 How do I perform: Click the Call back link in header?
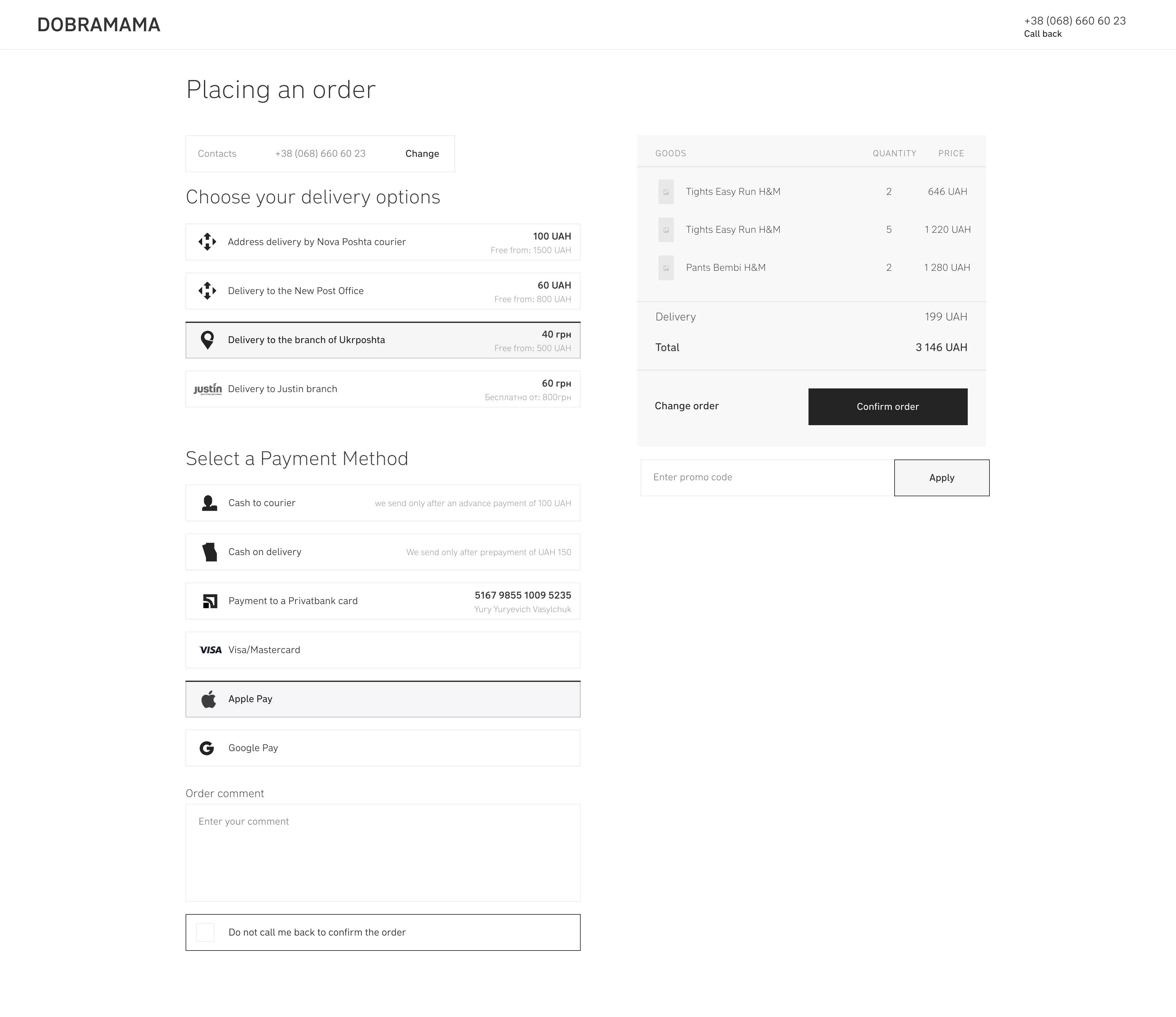(1042, 34)
